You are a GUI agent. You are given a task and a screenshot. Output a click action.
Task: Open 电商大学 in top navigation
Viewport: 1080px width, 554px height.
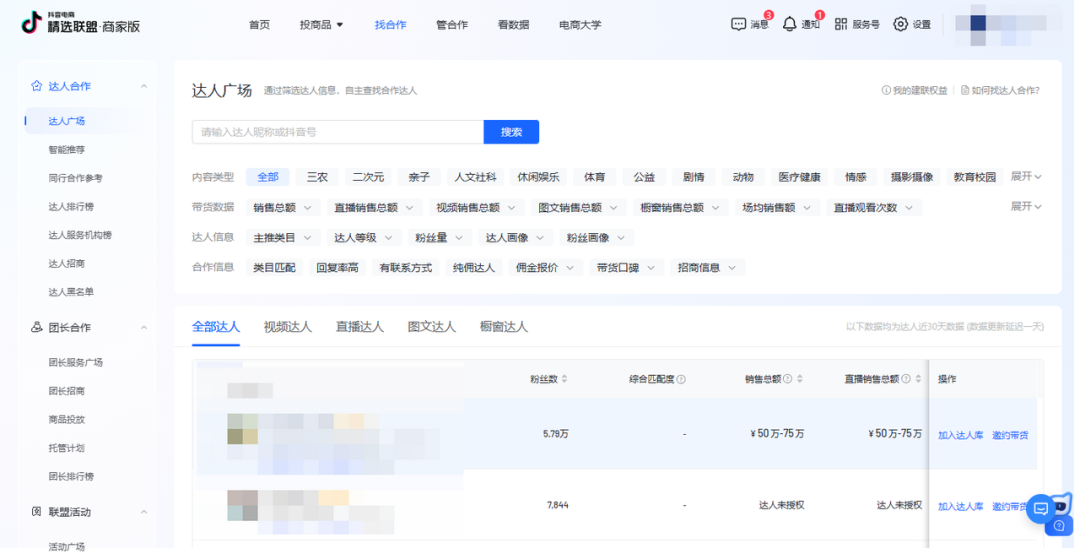[x=580, y=25]
